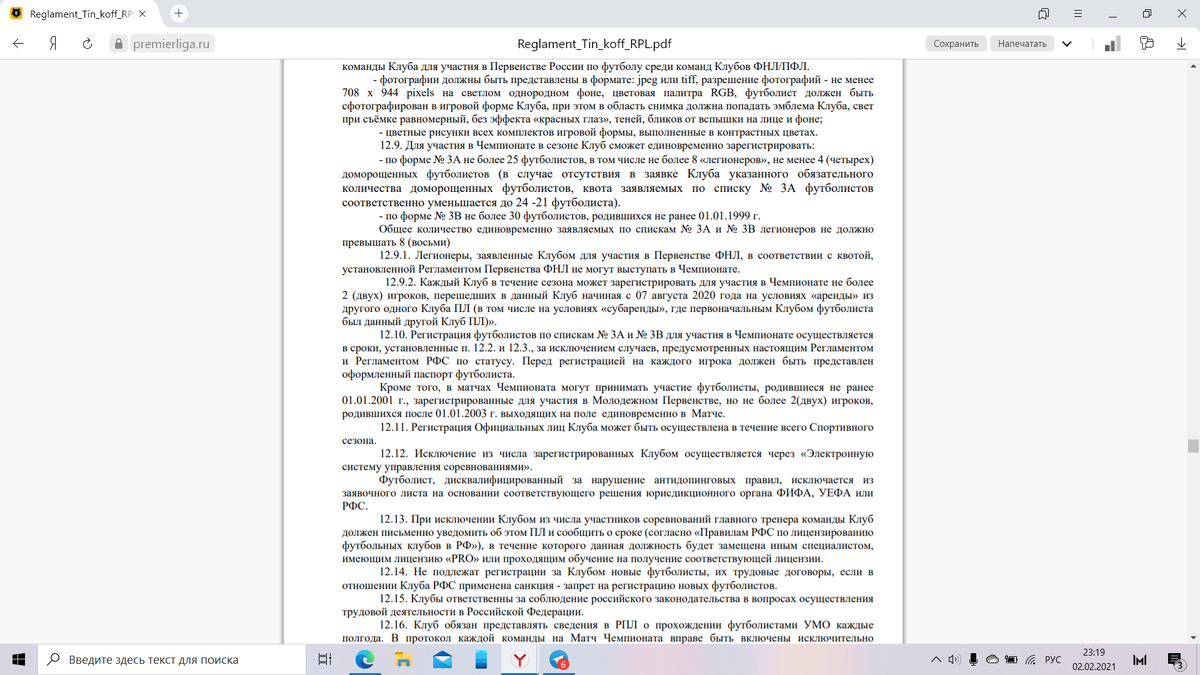Open Yandex home via the Я icon
1200x675 pixels.
pyautogui.click(x=52, y=44)
